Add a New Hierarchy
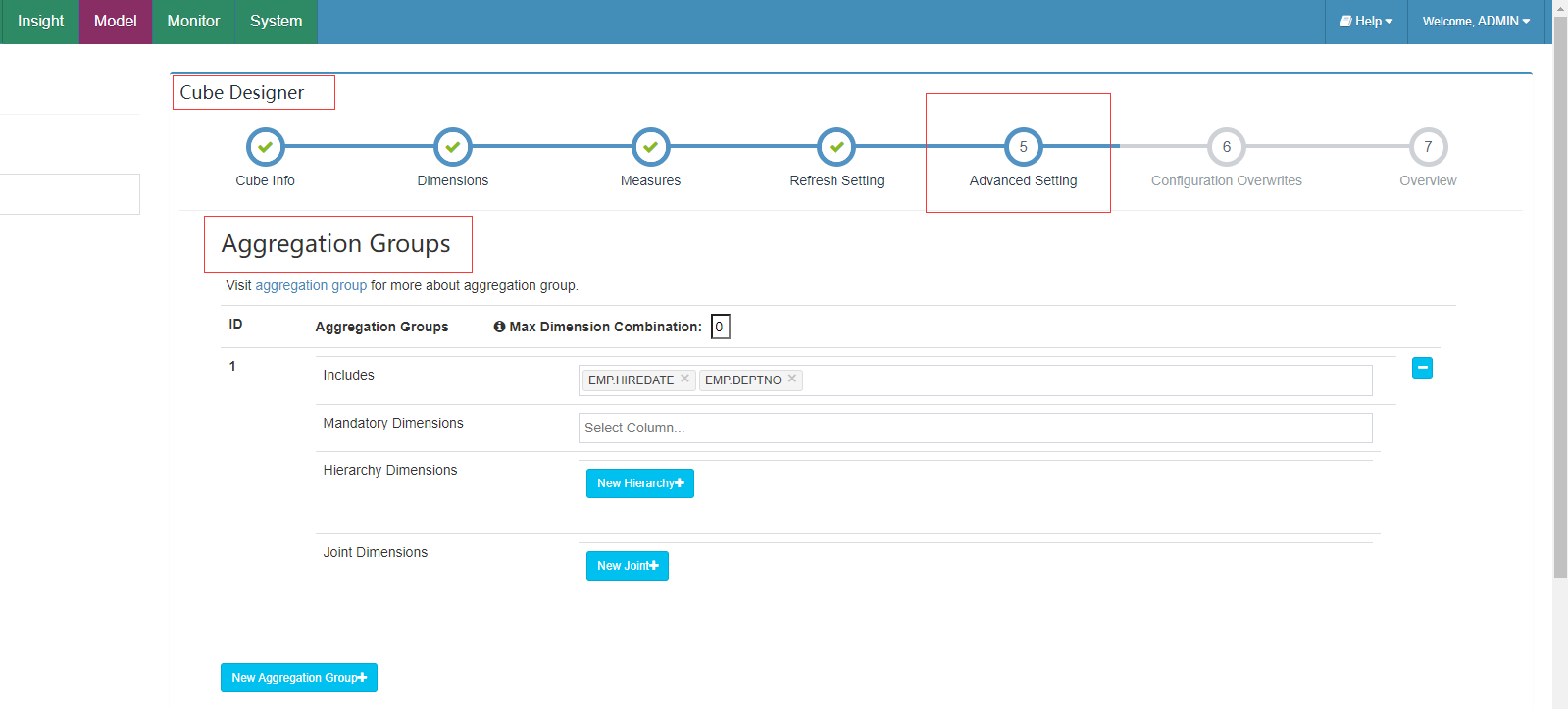Viewport: 1568px width, 709px height. 640,483
